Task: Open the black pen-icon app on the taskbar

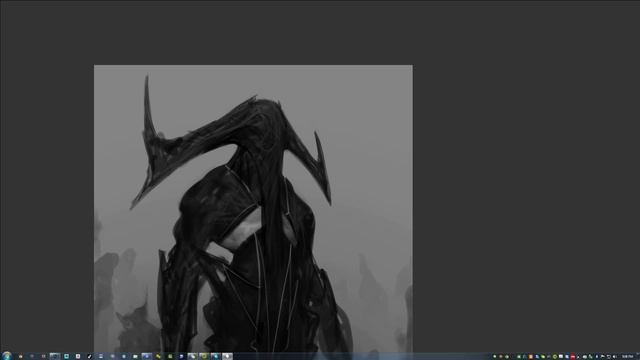Action: click(89, 356)
